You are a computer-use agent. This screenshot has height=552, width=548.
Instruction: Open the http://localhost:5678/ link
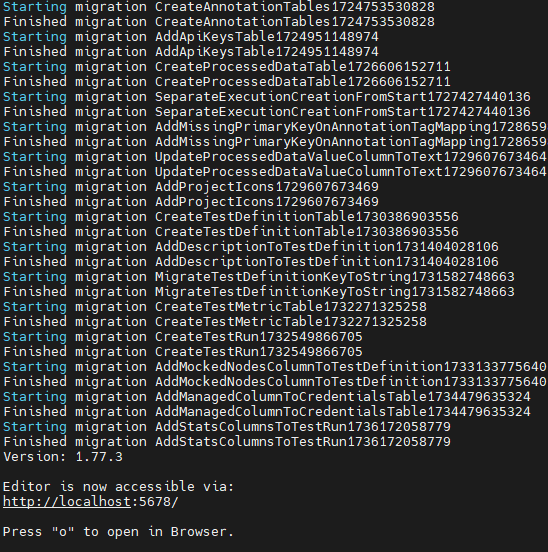tap(91, 502)
